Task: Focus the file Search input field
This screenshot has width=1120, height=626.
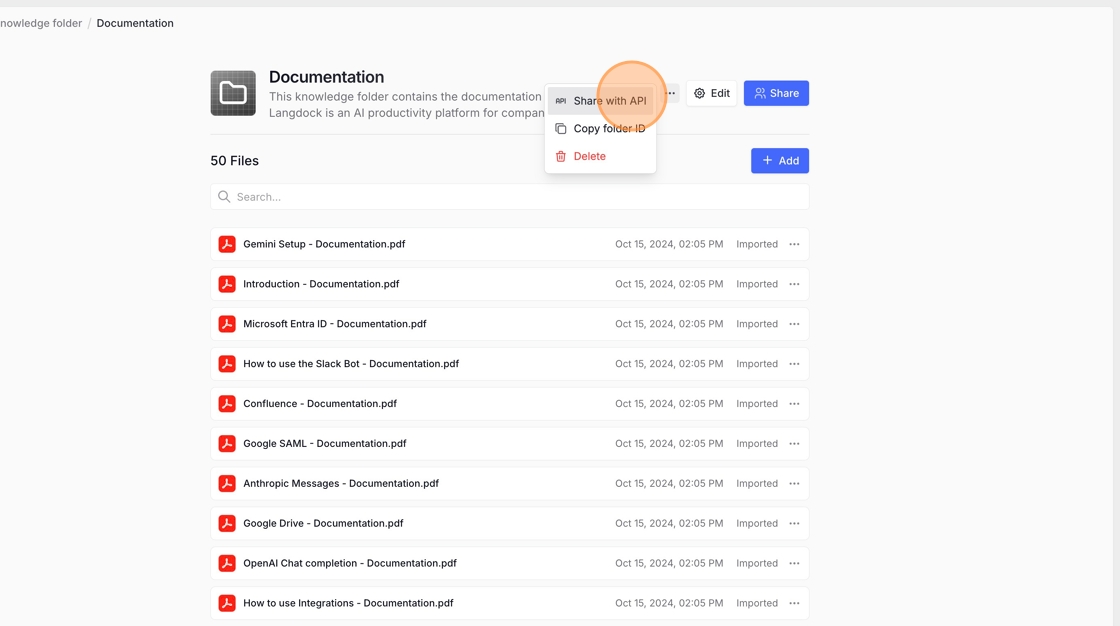Action: (x=510, y=197)
